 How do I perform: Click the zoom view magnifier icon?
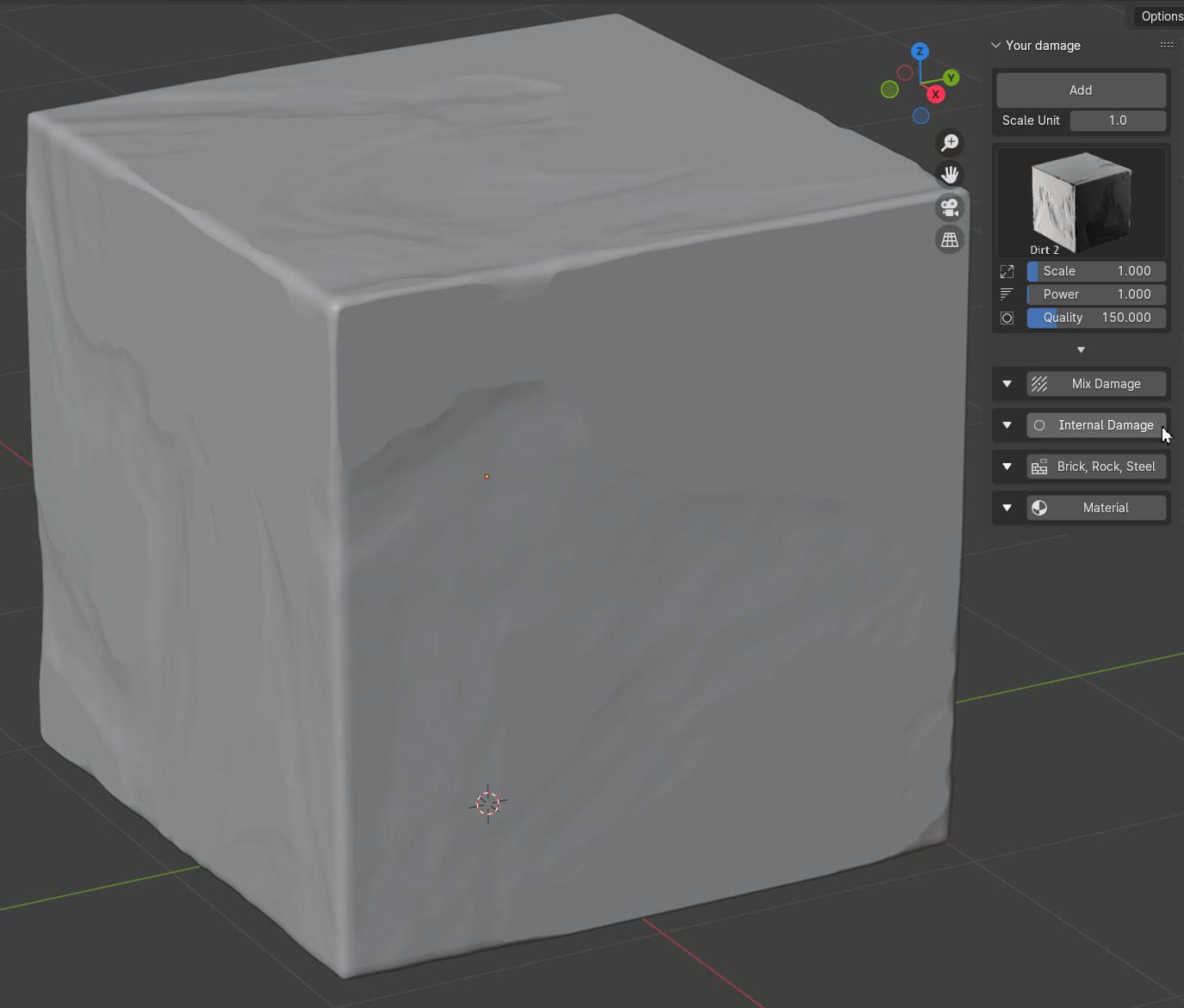click(950, 142)
